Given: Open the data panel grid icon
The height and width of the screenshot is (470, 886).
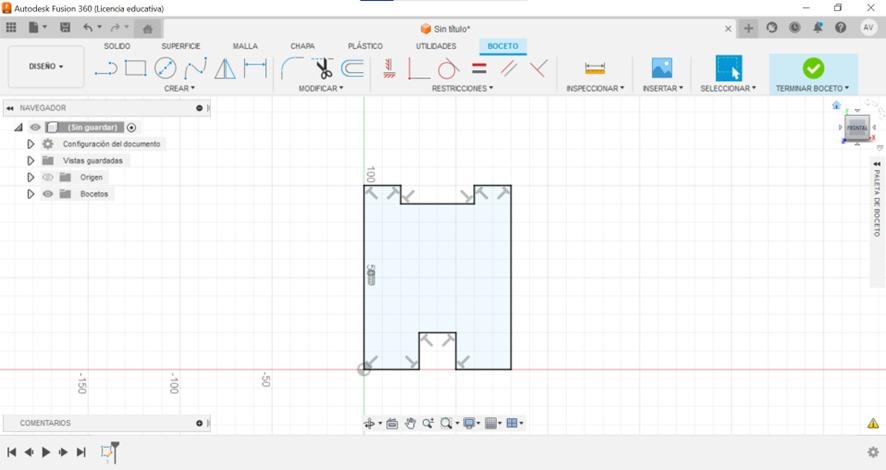Looking at the screenshot, I should point(11,27).
